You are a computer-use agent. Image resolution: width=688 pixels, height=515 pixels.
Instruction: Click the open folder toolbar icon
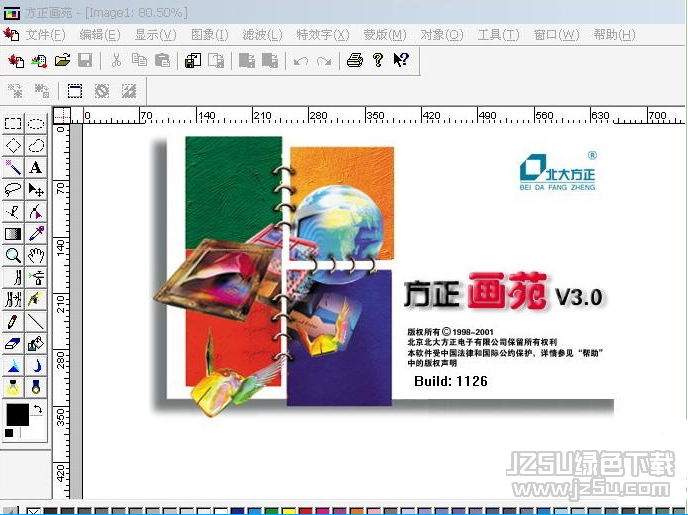click(x=62, y=60)
